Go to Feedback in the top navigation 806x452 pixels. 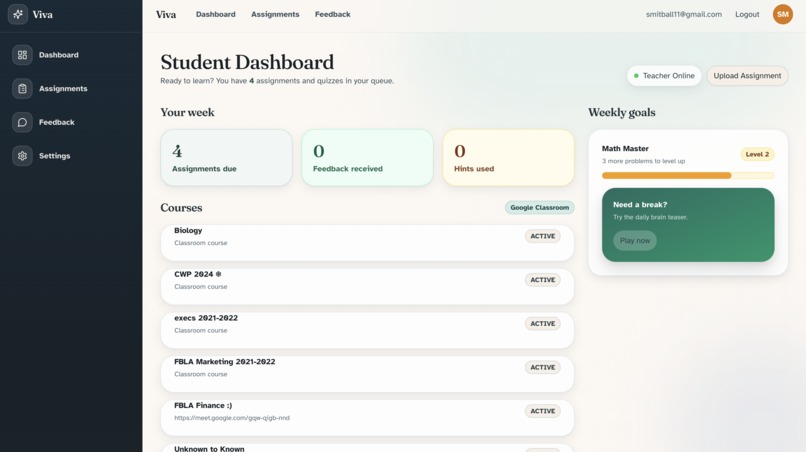pos(333,14)
